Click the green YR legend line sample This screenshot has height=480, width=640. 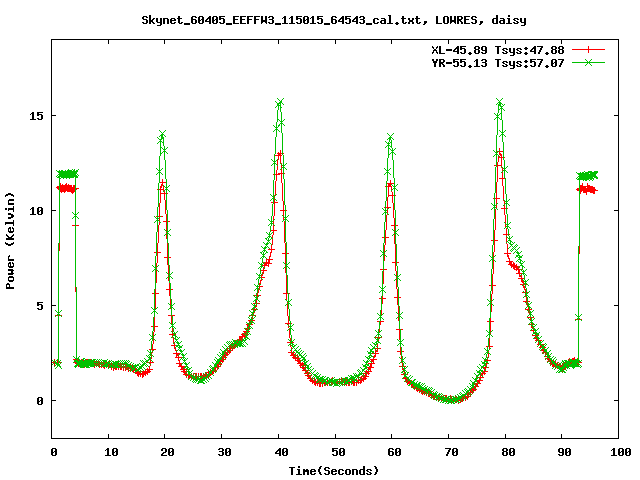(x=588, y=63)
